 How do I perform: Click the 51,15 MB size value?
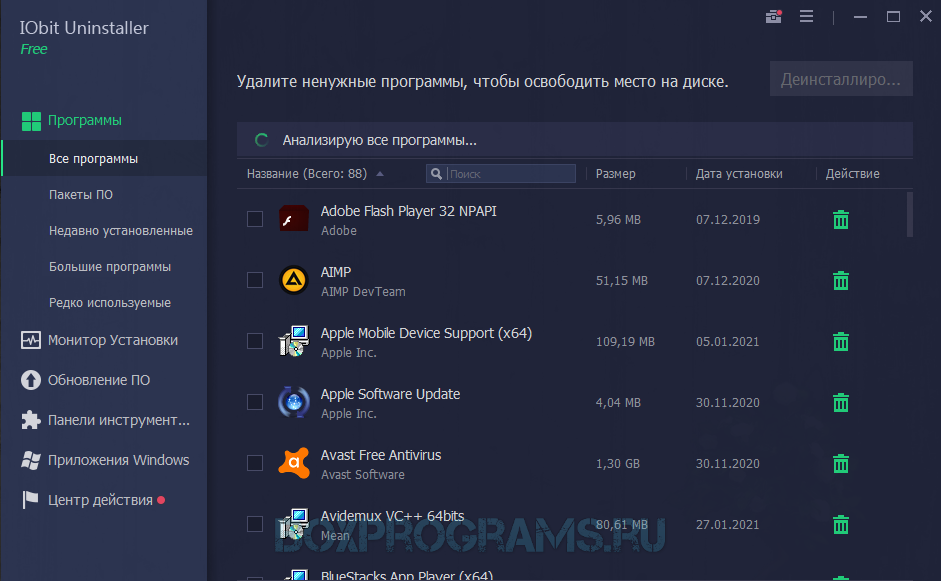pos(622,280)
